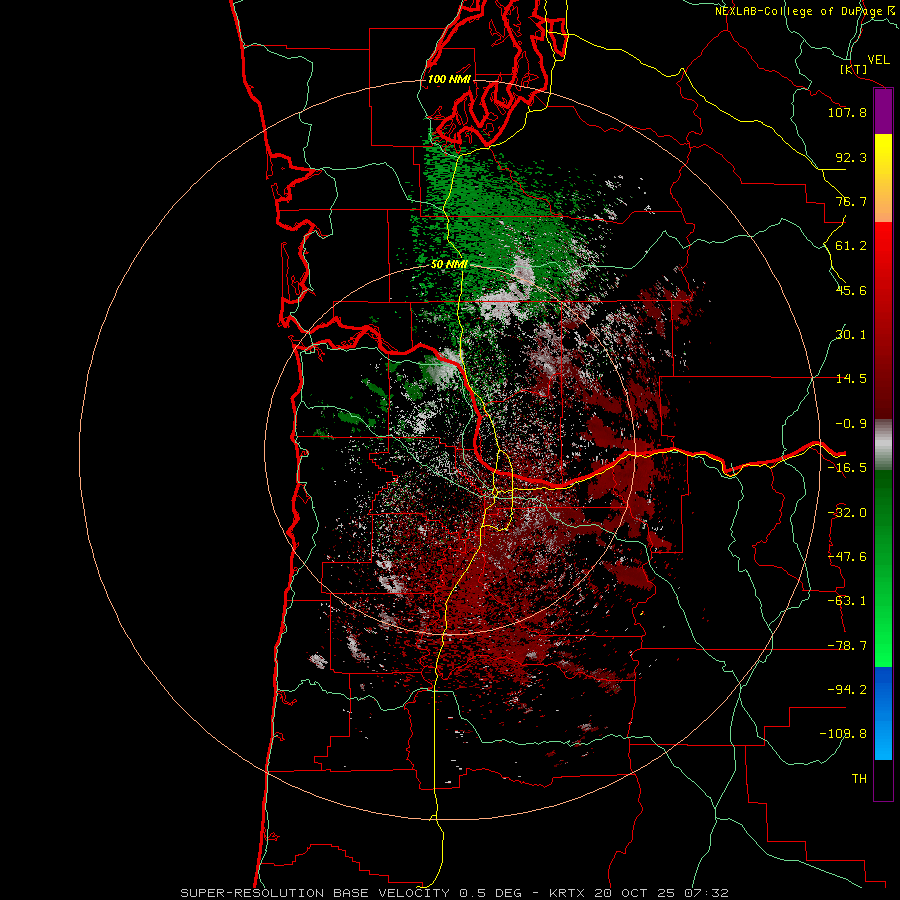Click the -47.6 velocity scale value
Screen dimensions: 900x900
pyautogui.click(x=847, y=557)
